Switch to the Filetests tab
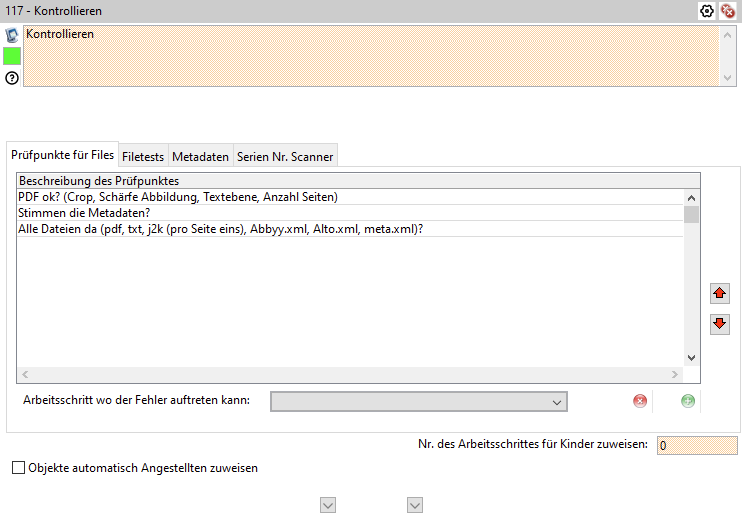Screen dimensions: 742x516 (143, 157)
